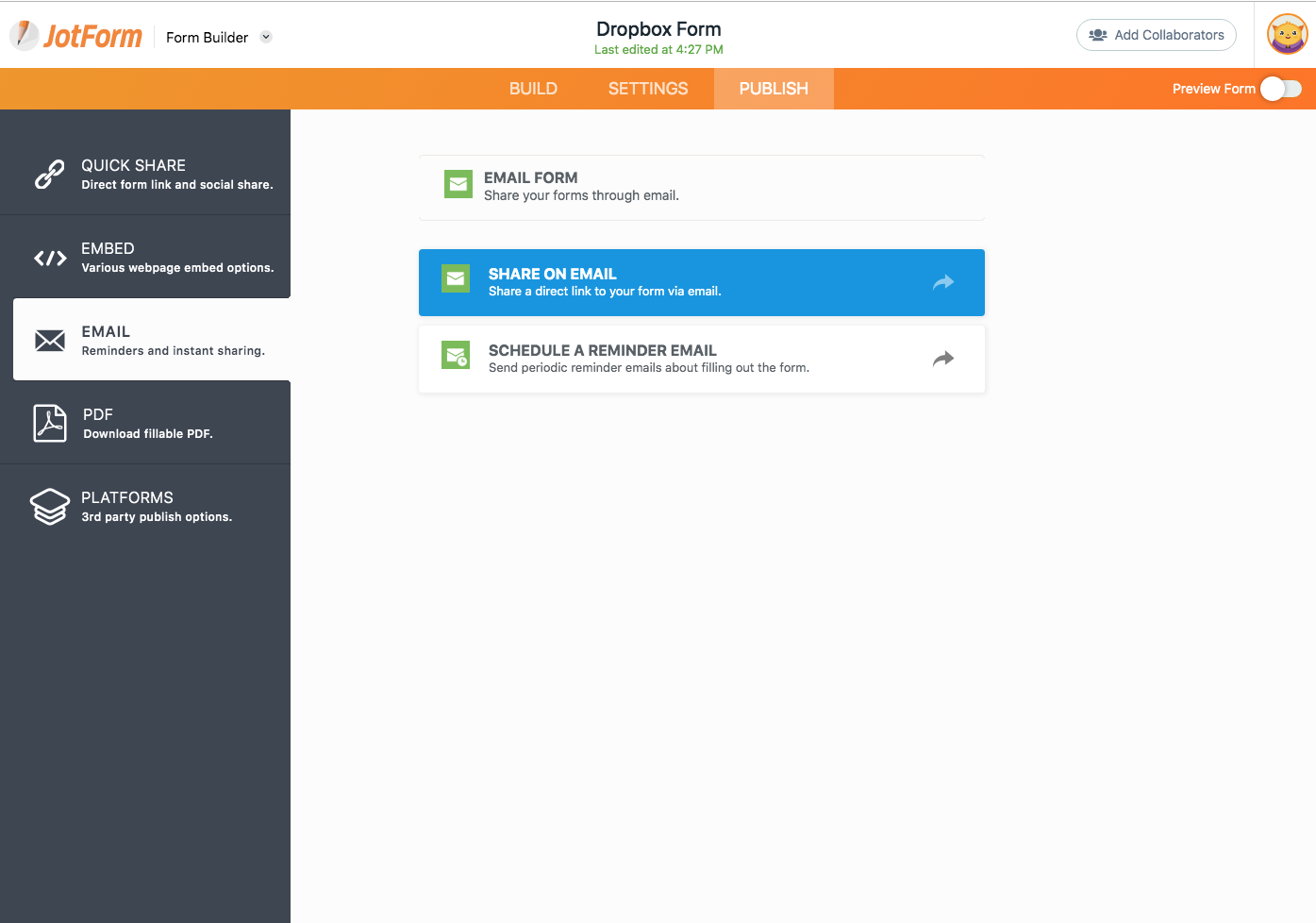Click the Share on Email arrow icon
The image size is (1316, 923).
tap(943, 282)
